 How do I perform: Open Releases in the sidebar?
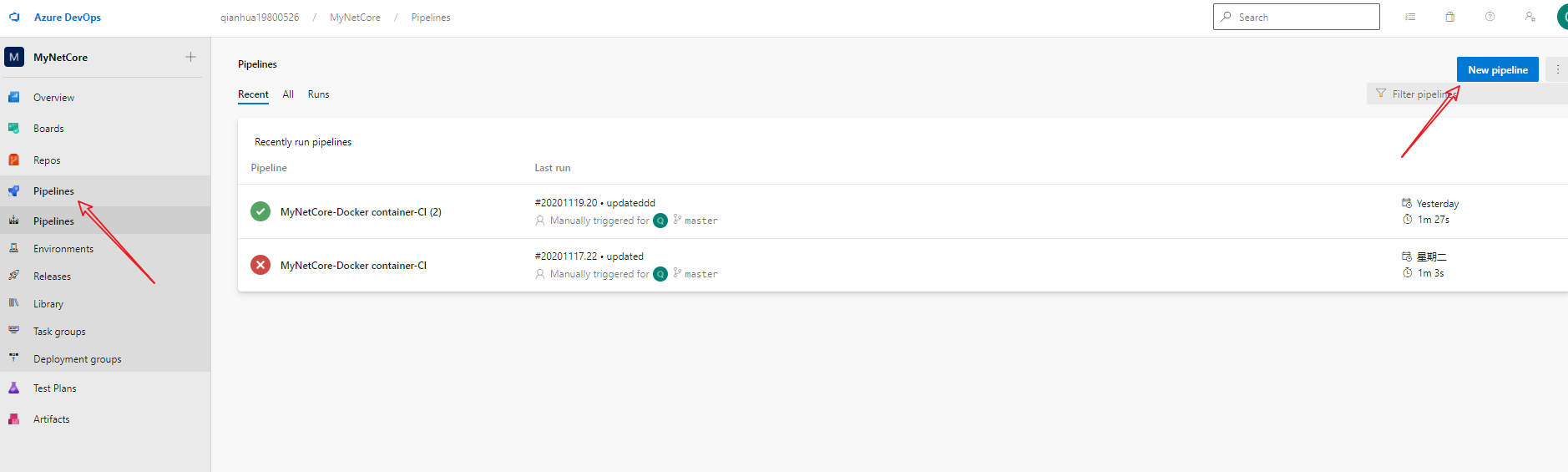click(x=52, y=277)
